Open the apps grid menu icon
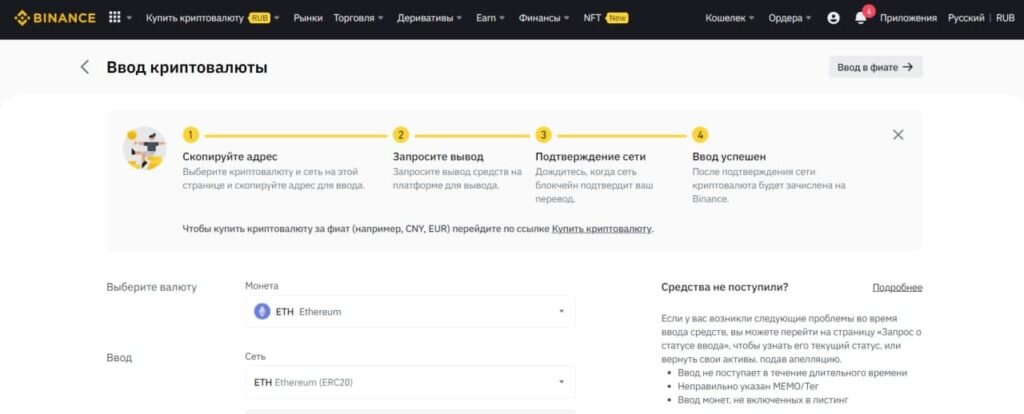Viewport: 1024px width, 414px height. pos(114,18)
